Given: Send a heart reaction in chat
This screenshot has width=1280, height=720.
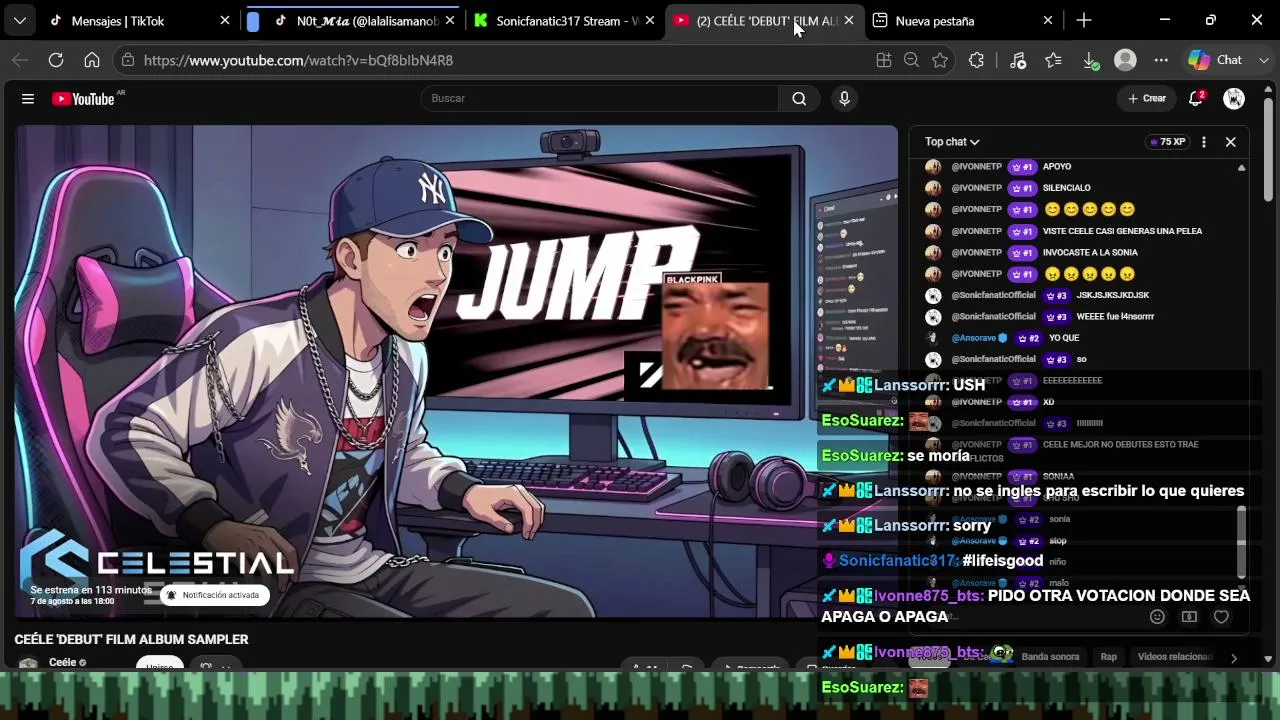Looking at the screenshot, I should (x=1221, y=617).
